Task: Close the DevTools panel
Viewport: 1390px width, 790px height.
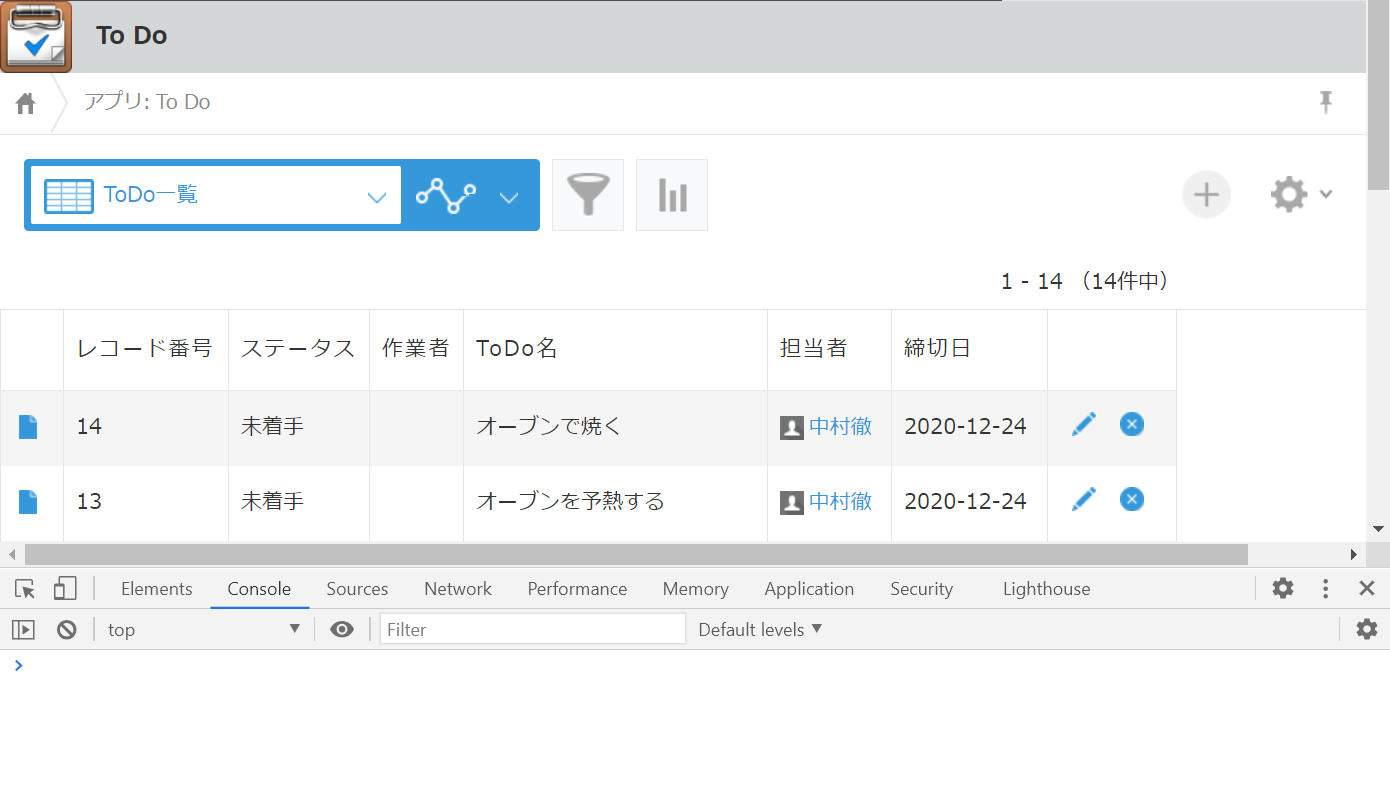Action: (1367, 589)
